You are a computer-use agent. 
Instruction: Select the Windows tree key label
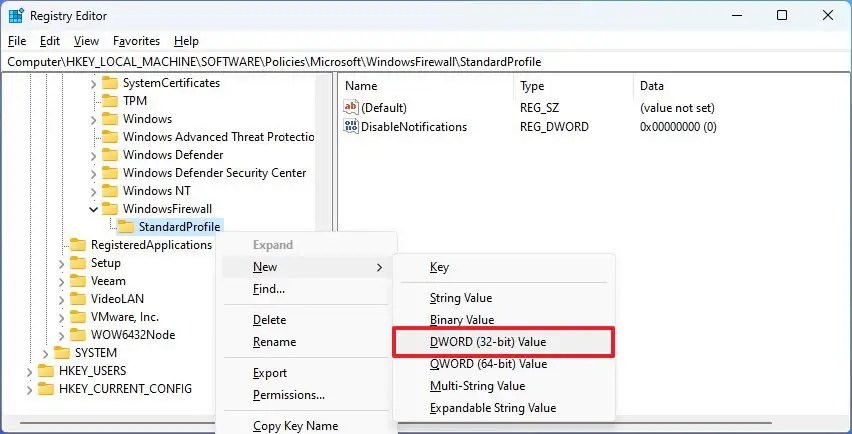coord(147,119)
